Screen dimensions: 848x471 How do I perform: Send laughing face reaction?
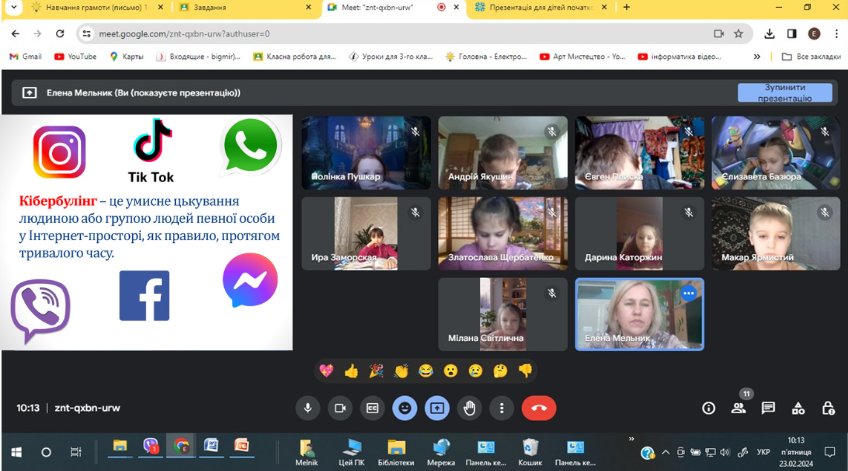[x=426, y=370]
